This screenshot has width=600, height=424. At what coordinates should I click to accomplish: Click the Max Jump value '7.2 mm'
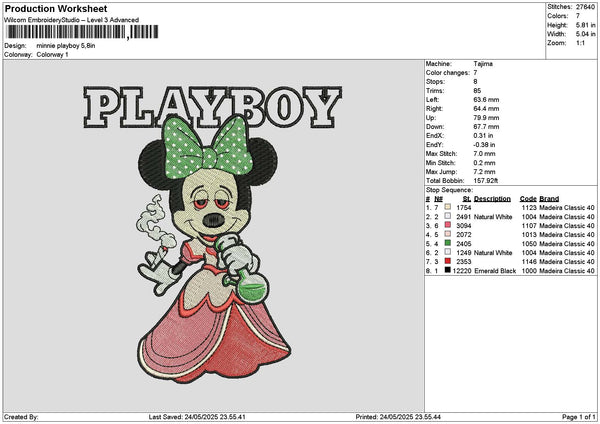pyautogui.click(x=484, y=172)
